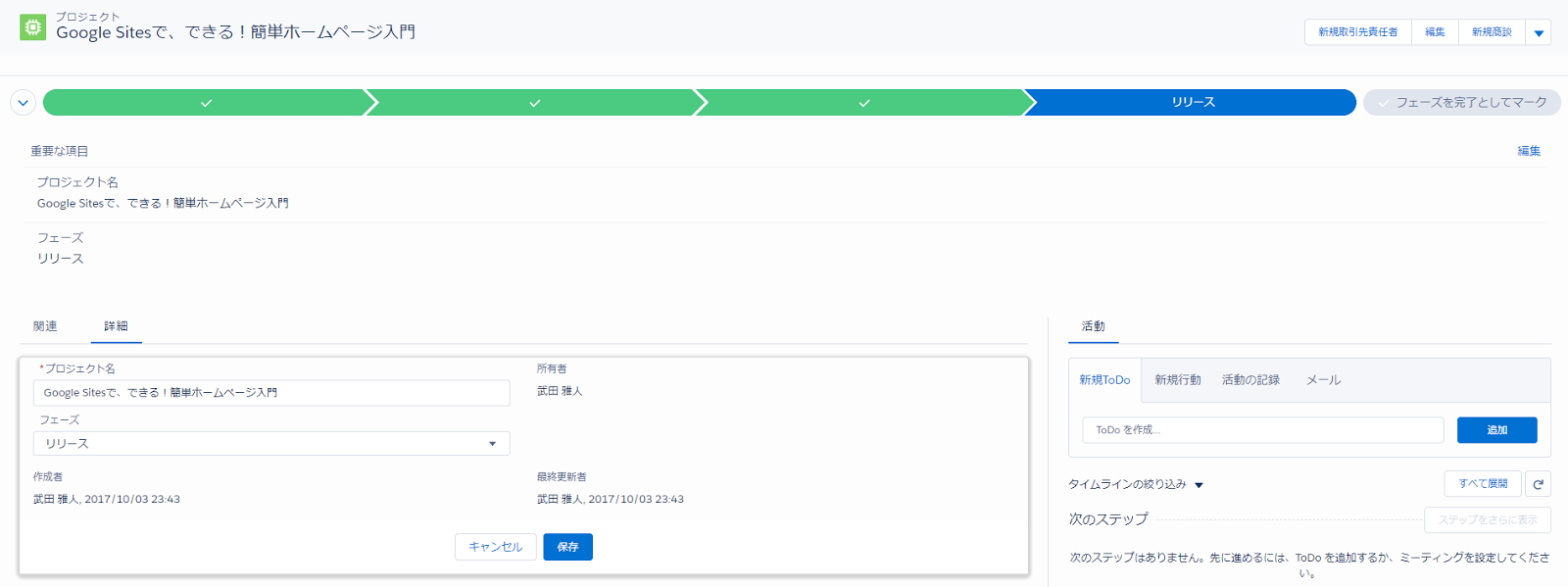
Task: Select the second completed path stage
Action: click(535, 102)
